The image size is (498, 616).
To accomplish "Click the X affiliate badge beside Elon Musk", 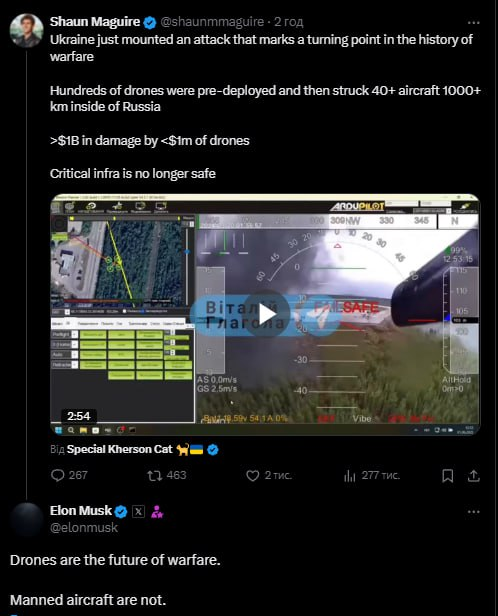I will tap(138, 512).
